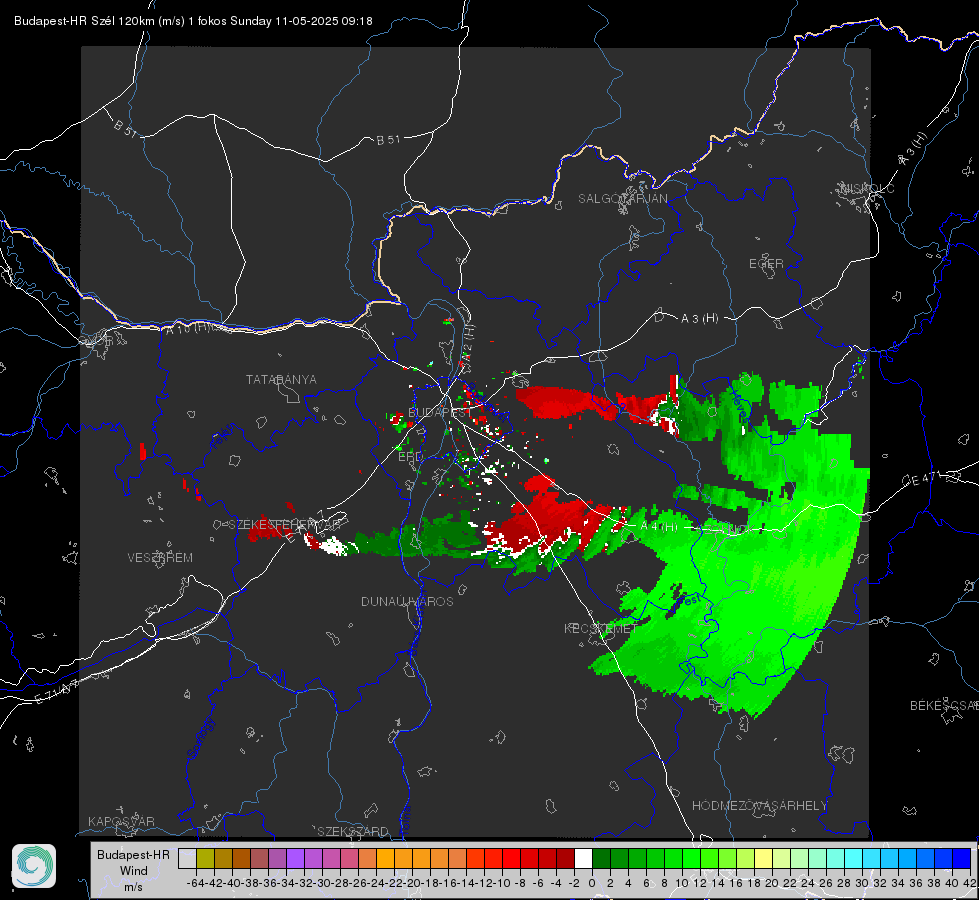The image size is (979, 900).
Task: Click the 0 value on legend scale
Action: (x=592, y=883)
